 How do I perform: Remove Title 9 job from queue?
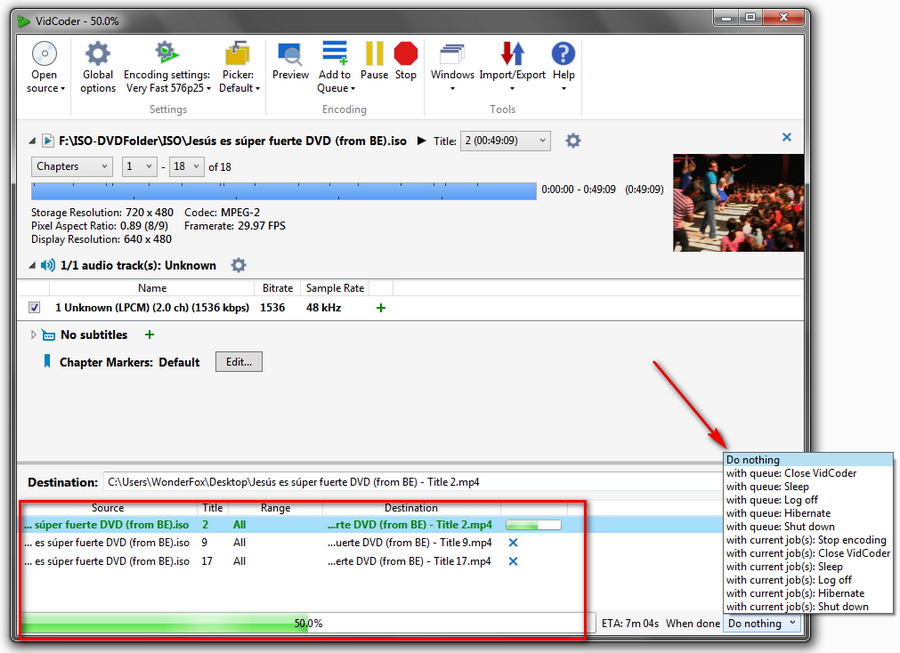coord(513,543)
